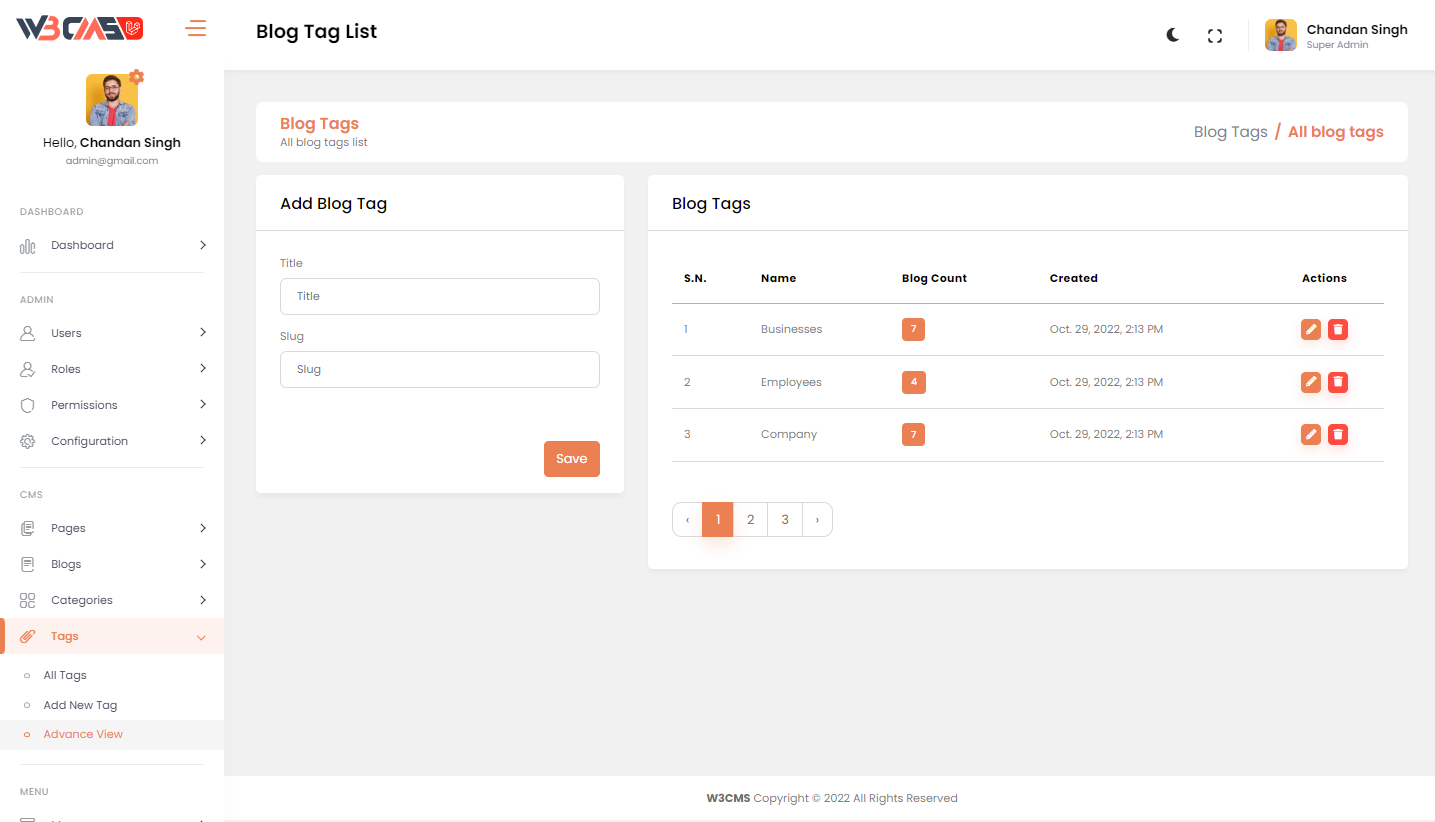Collapse the sidebar with the hamburger icon
1435x822 pixels.
pyautogui.click(x=196, y=28)
